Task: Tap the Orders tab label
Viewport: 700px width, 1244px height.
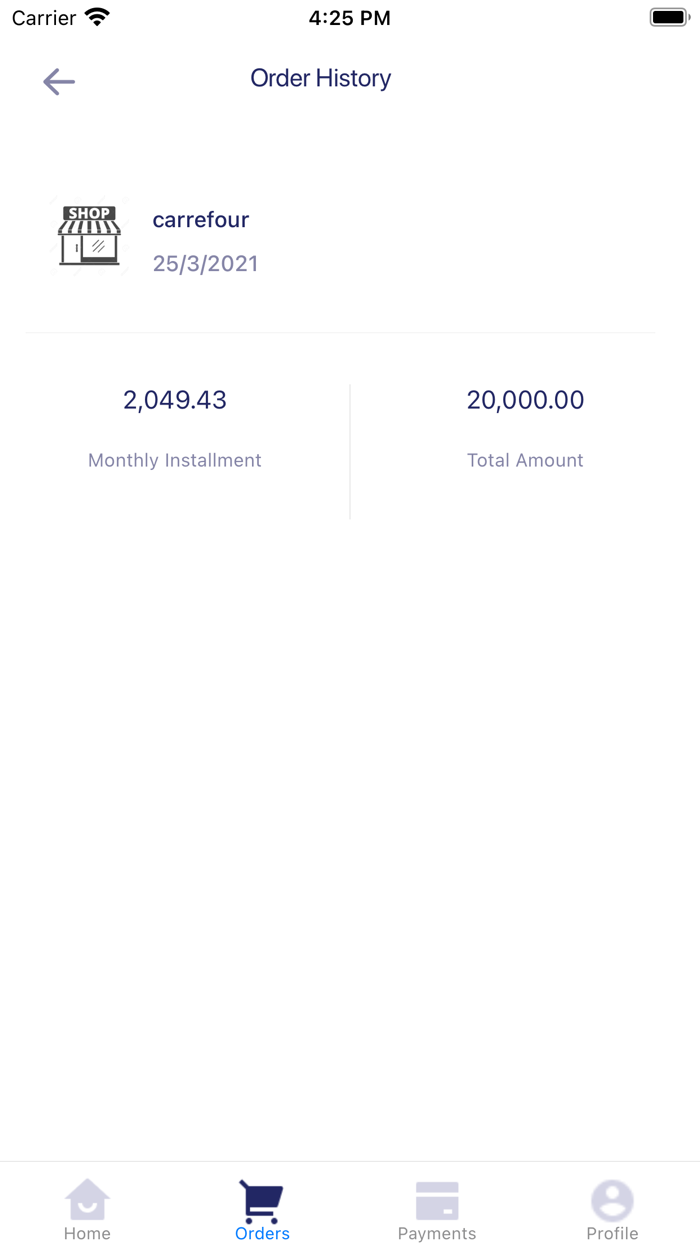Action: (x=262, y=1233)
